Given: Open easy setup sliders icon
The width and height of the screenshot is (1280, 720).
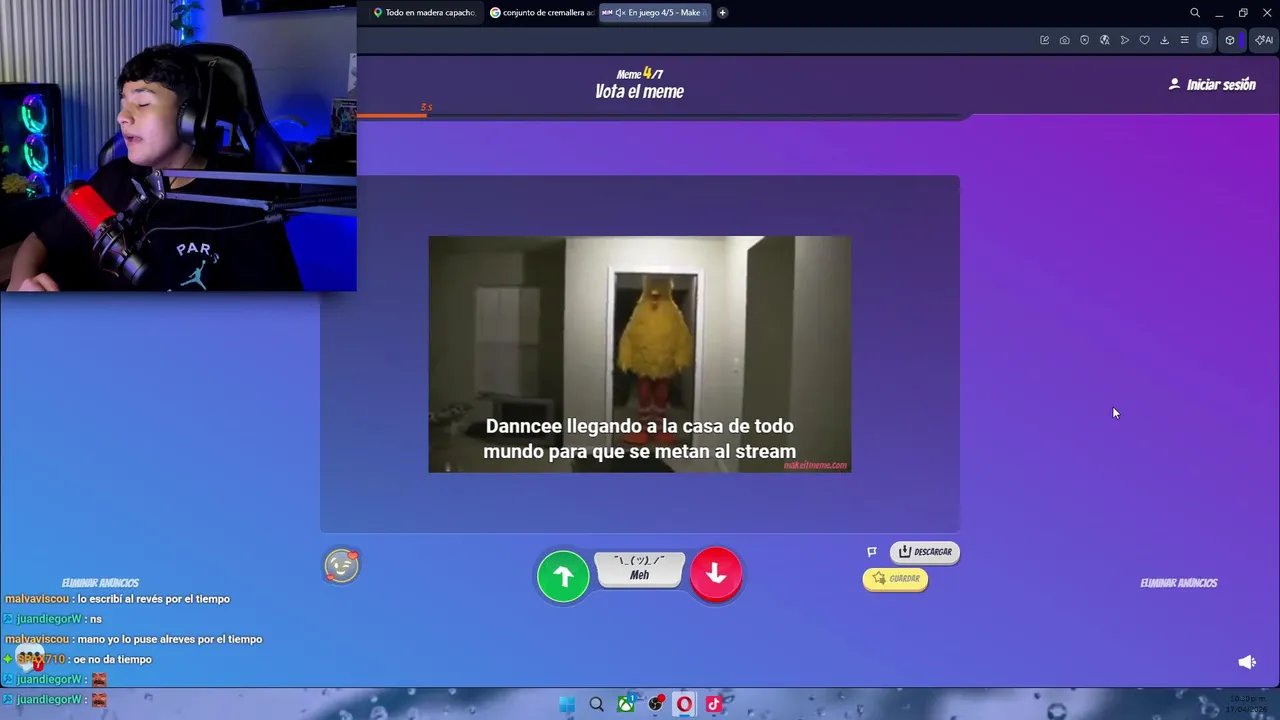Looking at the screenshot, I should click(x=1185, y=40).
